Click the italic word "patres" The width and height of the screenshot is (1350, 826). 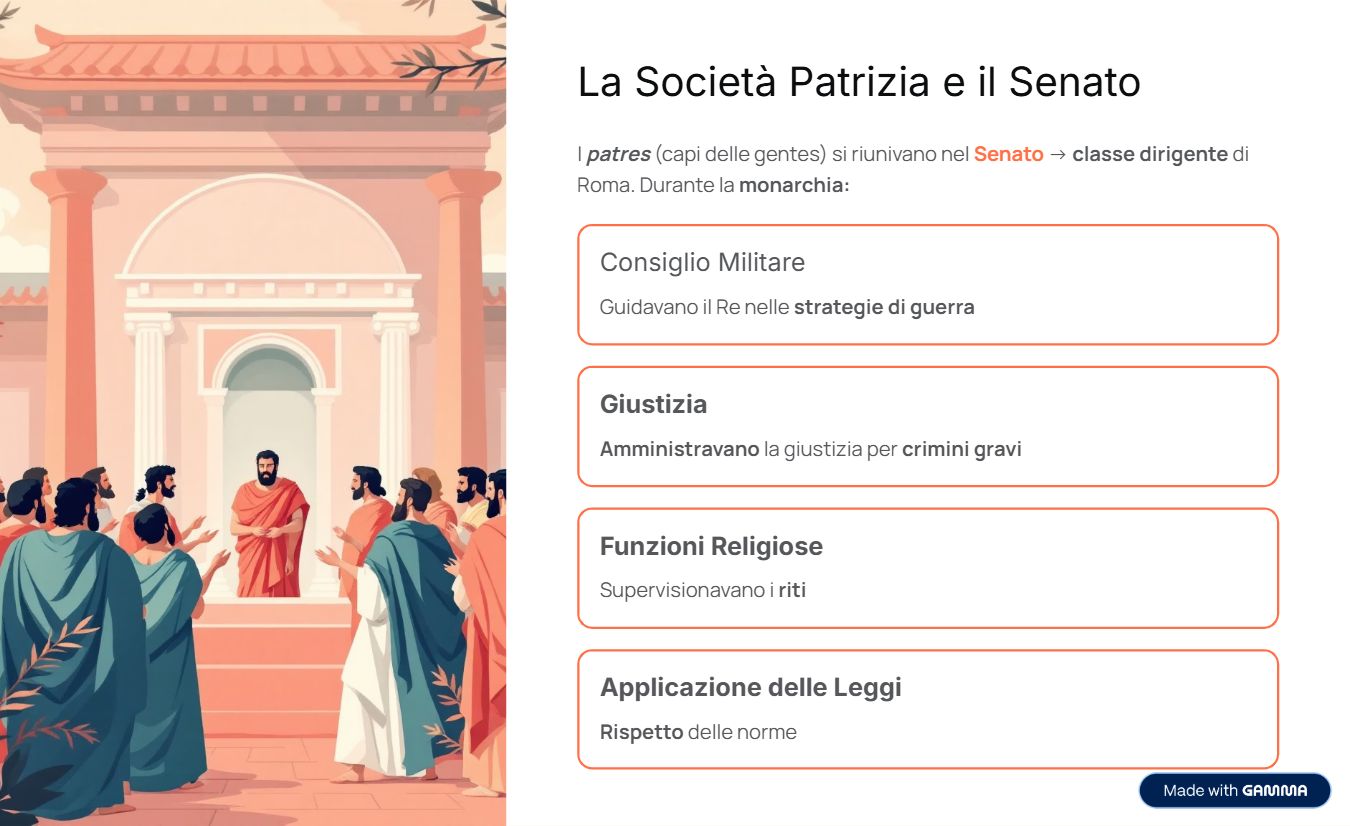(618, 154)
